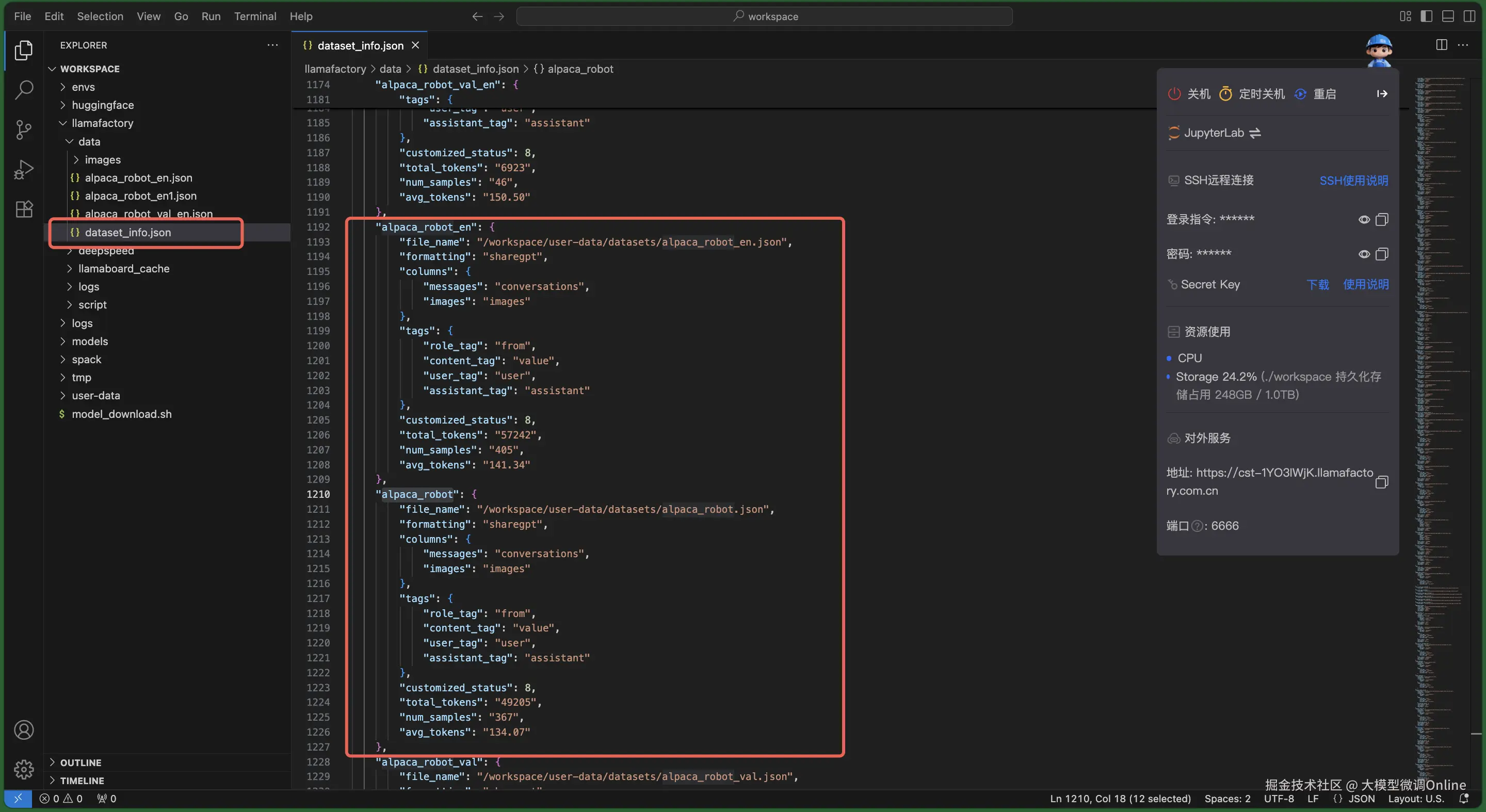Screen dimensions: 1486x812
Task: Open the Terminal menu
Action: click(x=255, y=16)
